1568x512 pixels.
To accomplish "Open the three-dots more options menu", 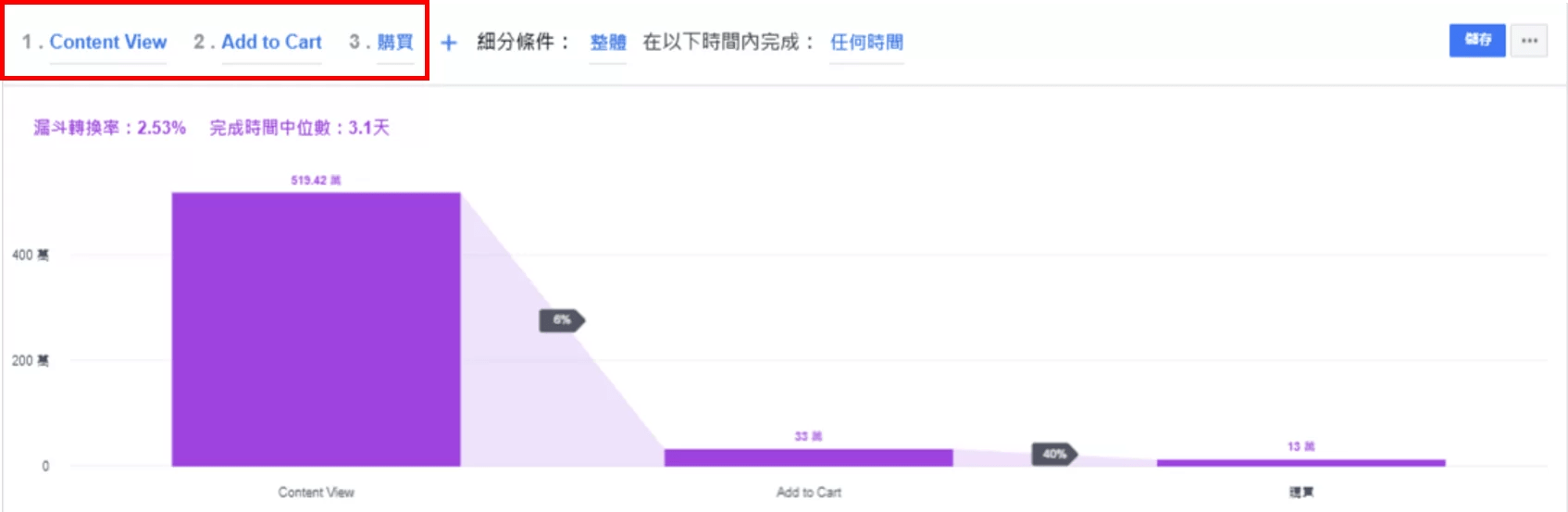I will [1529, 41].
